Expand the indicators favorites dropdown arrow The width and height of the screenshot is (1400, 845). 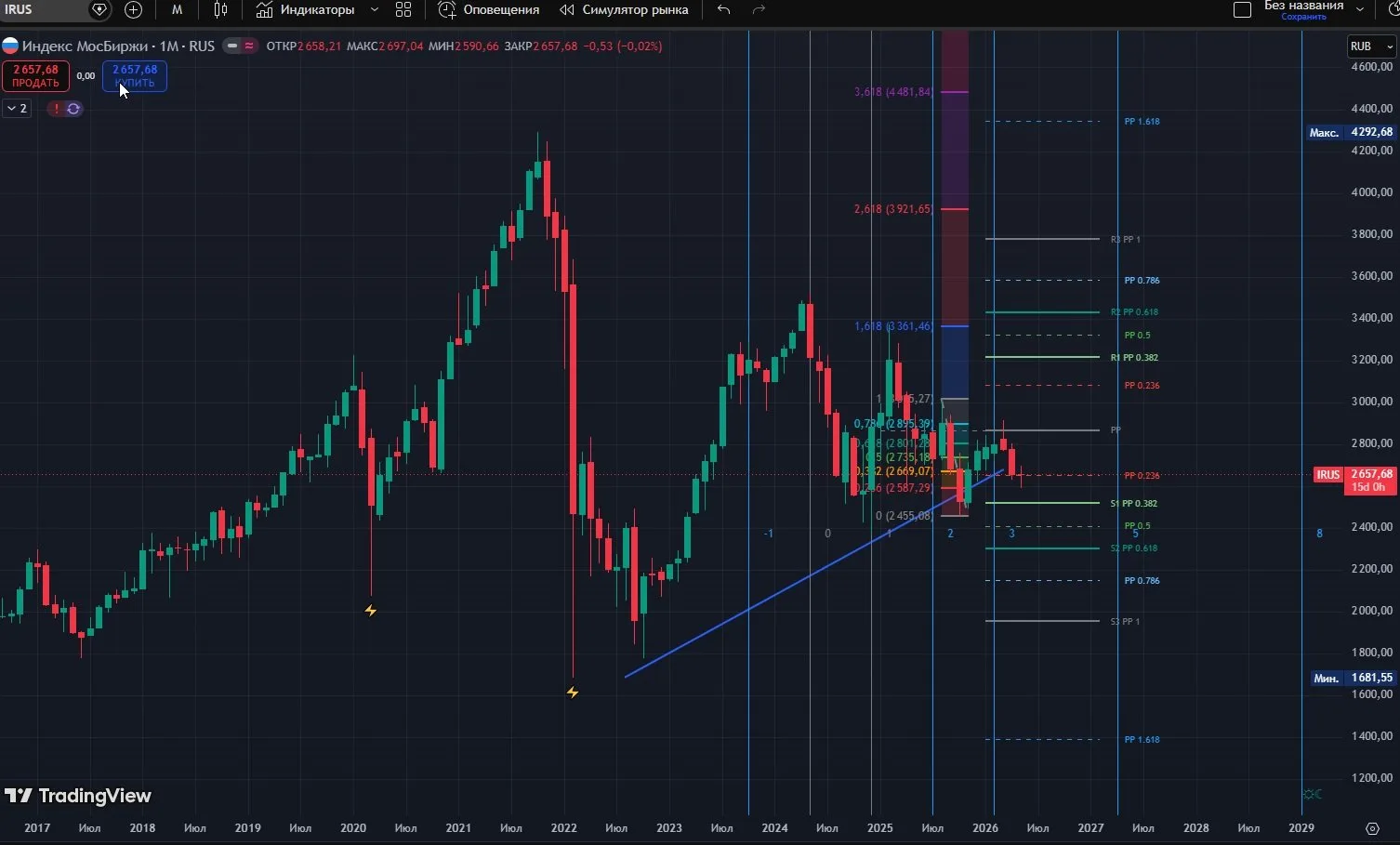375,9
